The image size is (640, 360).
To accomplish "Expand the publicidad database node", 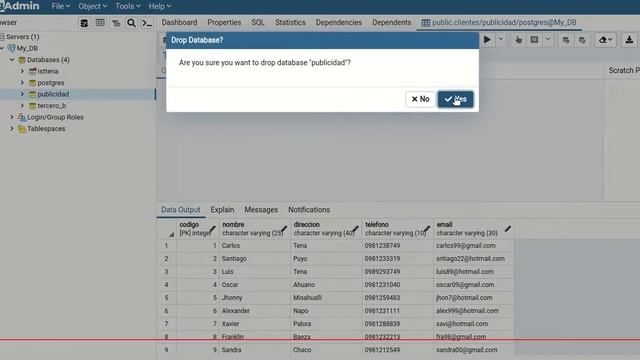I will pyautogui.click(x=22, y=94).
